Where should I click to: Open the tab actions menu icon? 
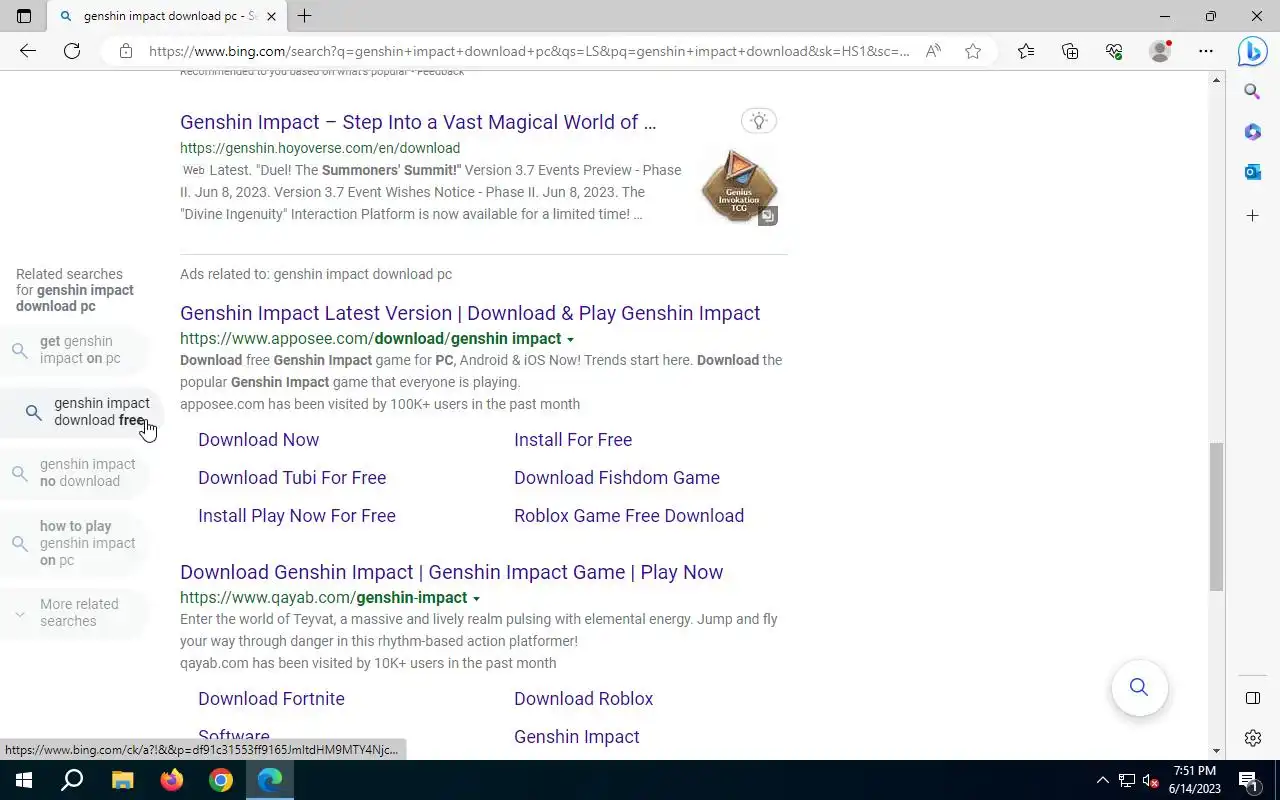24,16
